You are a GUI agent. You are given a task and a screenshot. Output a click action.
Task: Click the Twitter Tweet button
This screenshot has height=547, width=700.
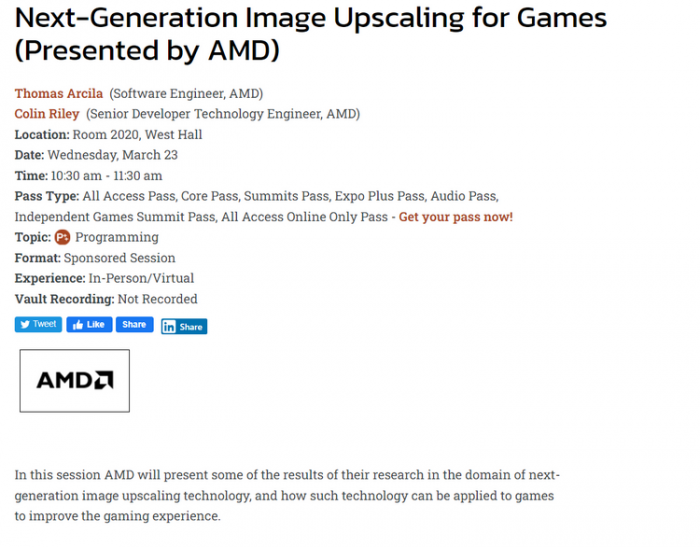(x=38, y=325)
